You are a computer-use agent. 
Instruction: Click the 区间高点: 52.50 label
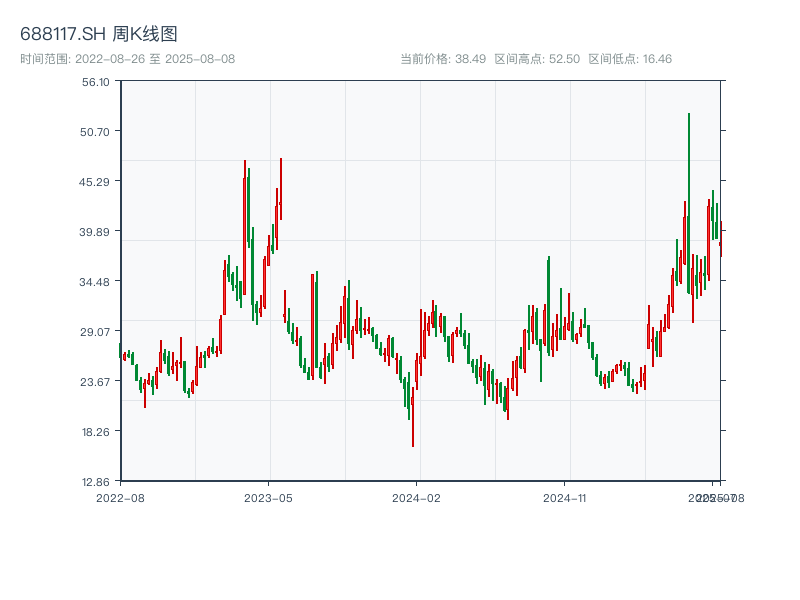pyautogui.click(x=537, y=59)
